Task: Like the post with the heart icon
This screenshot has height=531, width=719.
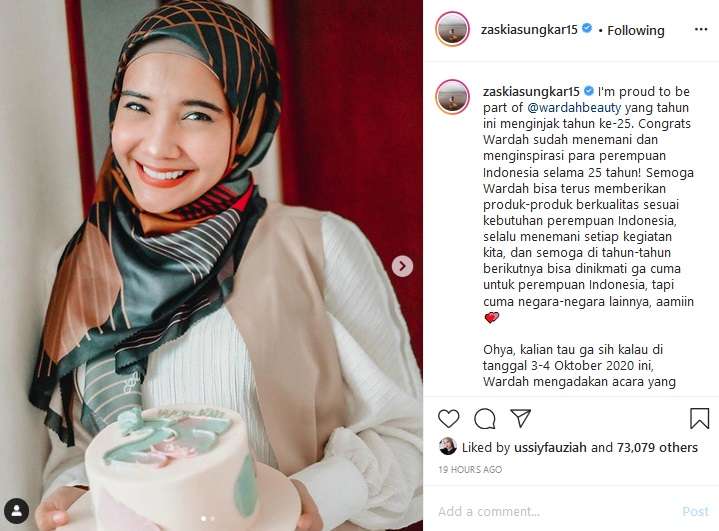Action: [448, 419]
